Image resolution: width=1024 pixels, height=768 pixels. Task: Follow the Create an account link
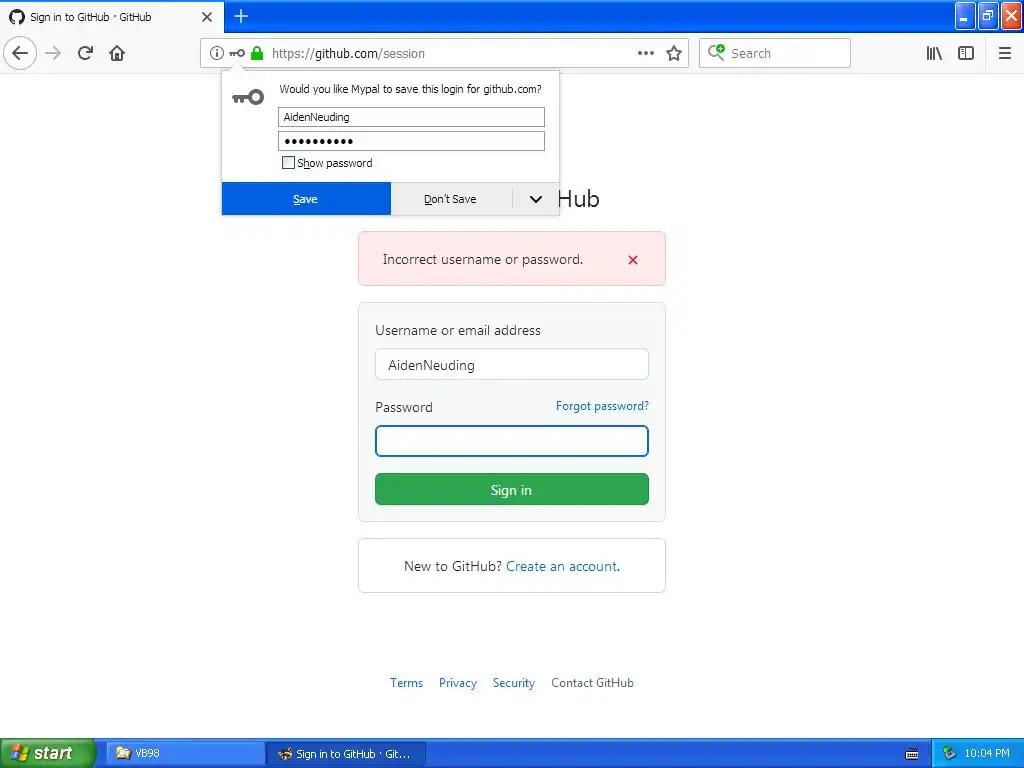[562, 566]
